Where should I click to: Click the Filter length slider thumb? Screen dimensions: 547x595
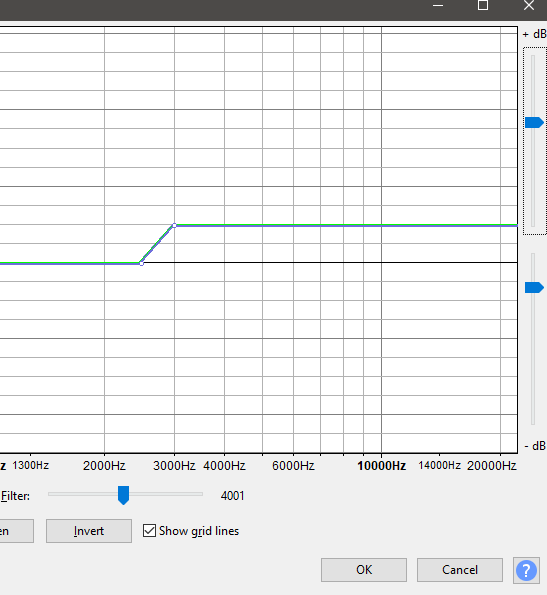pos(123,495)
